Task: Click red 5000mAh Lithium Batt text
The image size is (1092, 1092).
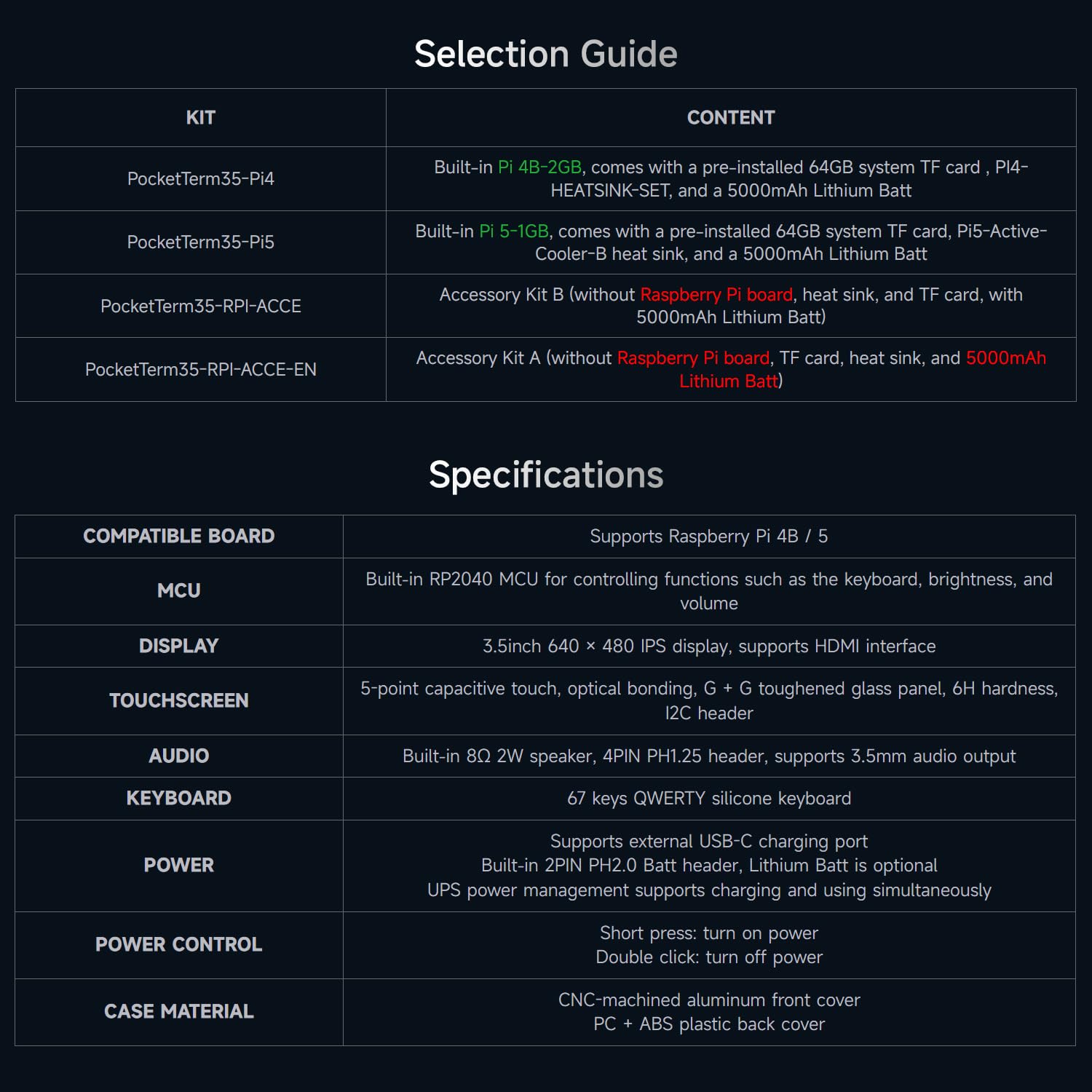Action: (863, 369)
